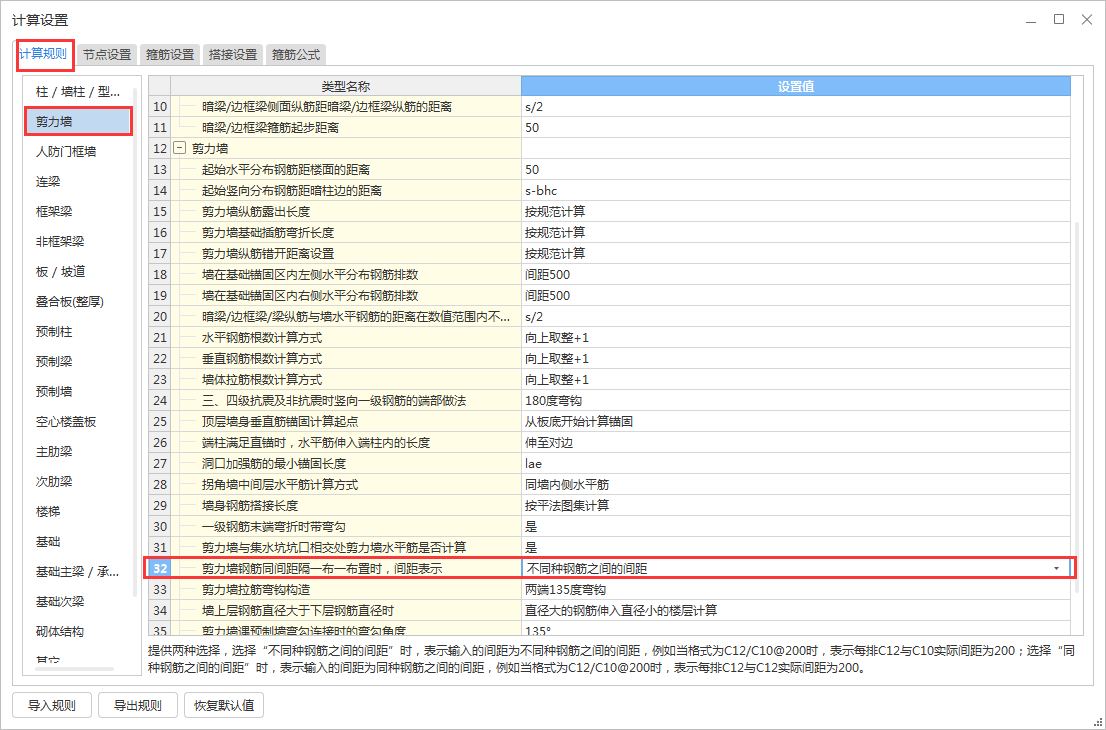Select 空心楼盖板 category
The height and width of the screenshot is (730, 1106).
tap(78, 422)
